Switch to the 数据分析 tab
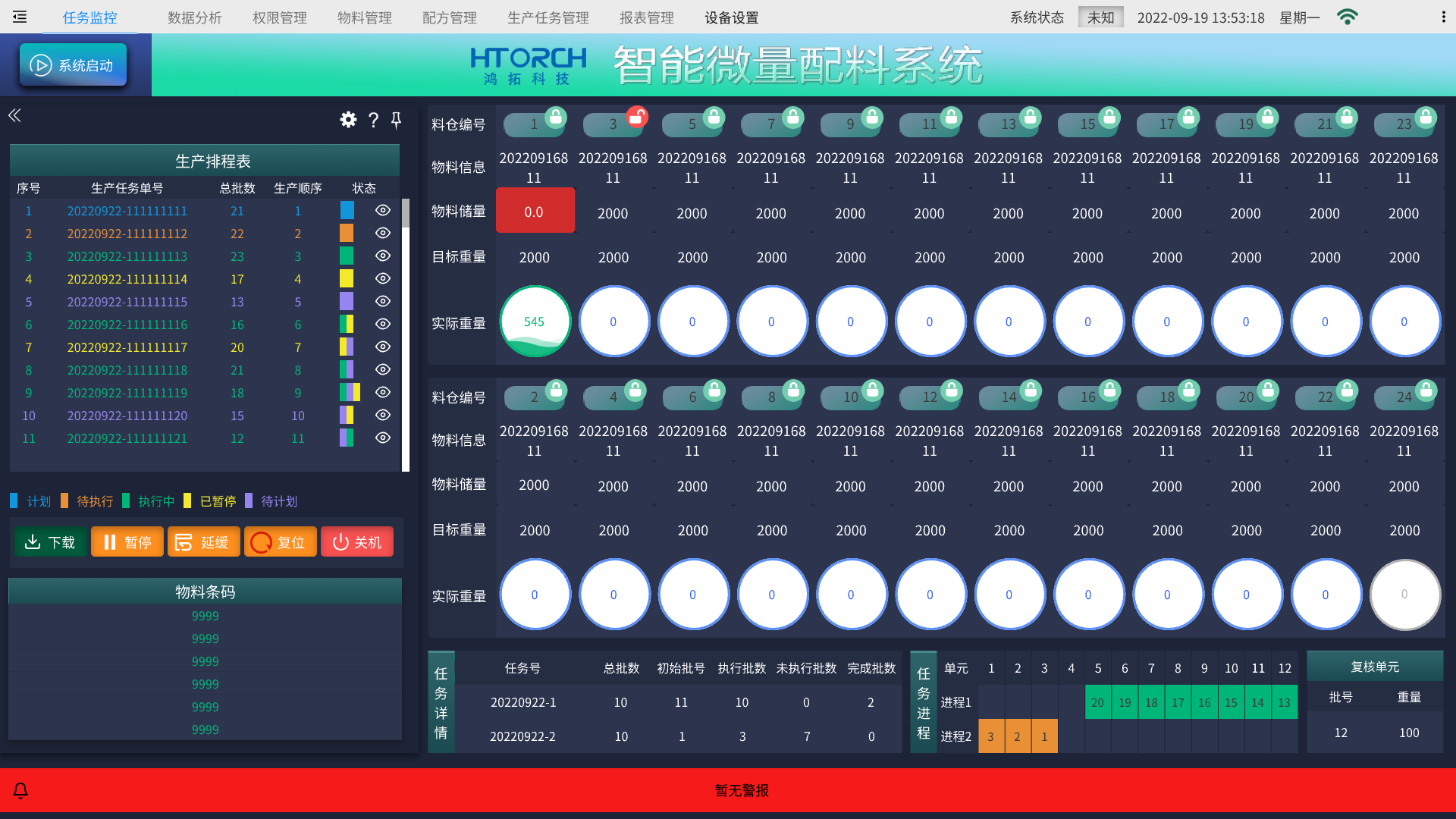Image resolution: width=1456 pixels, height=819 pixels. point(194,17)
